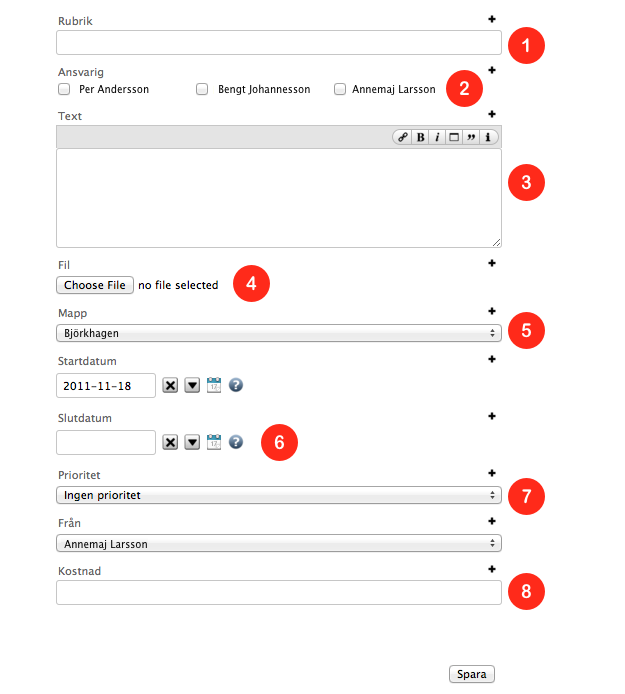The width and height of the screenshot is (625, 694).
Task: Open the calendar picker for Startdatum
Action: (214, 386)
